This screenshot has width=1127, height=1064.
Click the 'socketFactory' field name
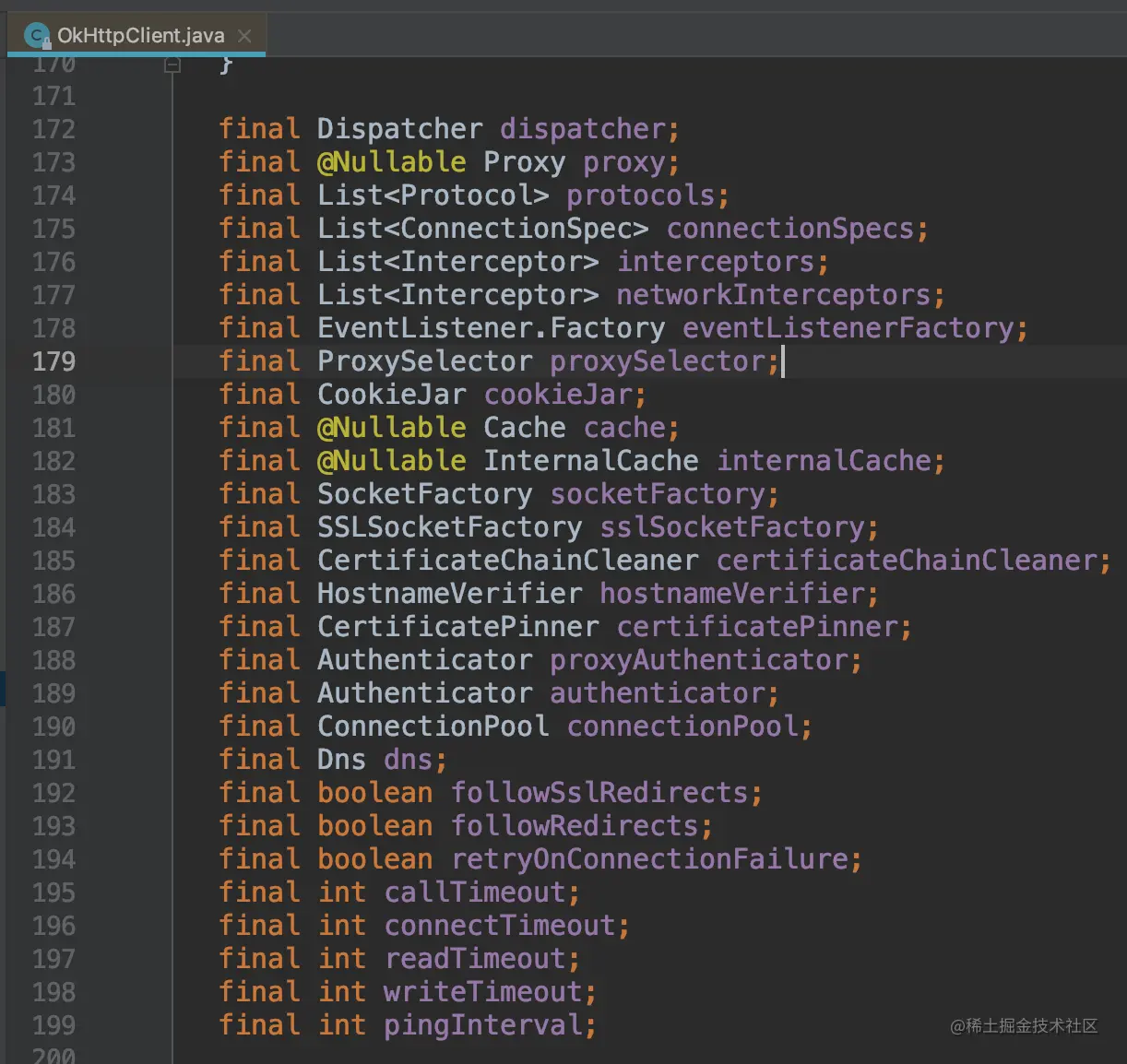(x=658, y=494)
